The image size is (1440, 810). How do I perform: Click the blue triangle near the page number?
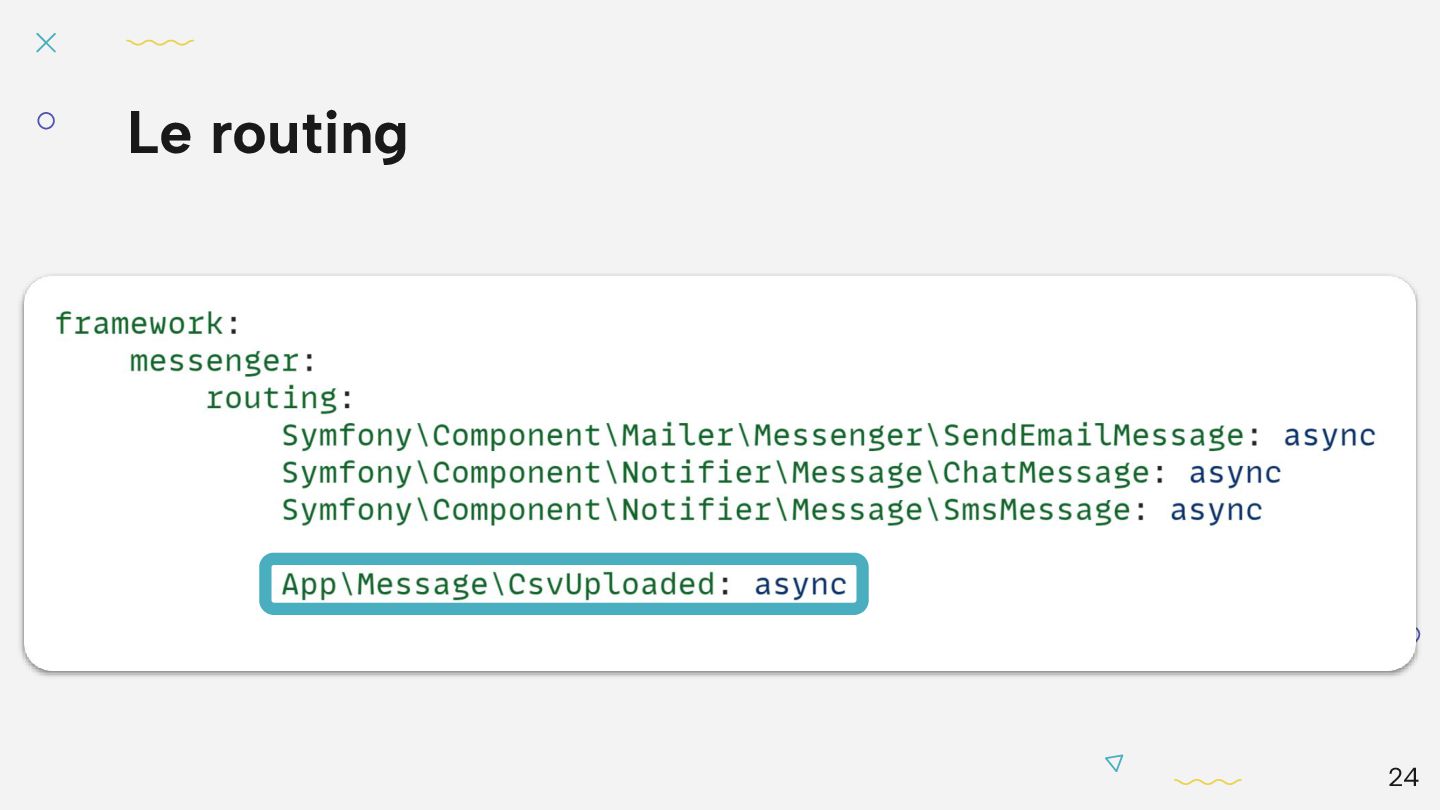pos(1114,763)
